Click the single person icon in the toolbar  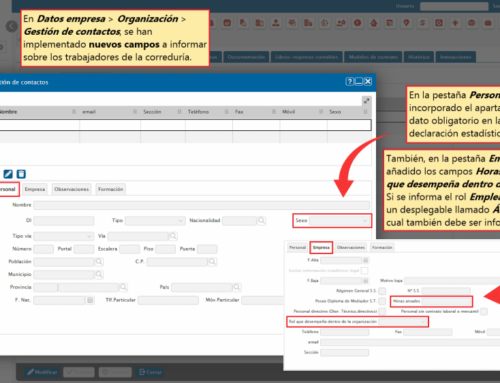[x=276, y=23]
